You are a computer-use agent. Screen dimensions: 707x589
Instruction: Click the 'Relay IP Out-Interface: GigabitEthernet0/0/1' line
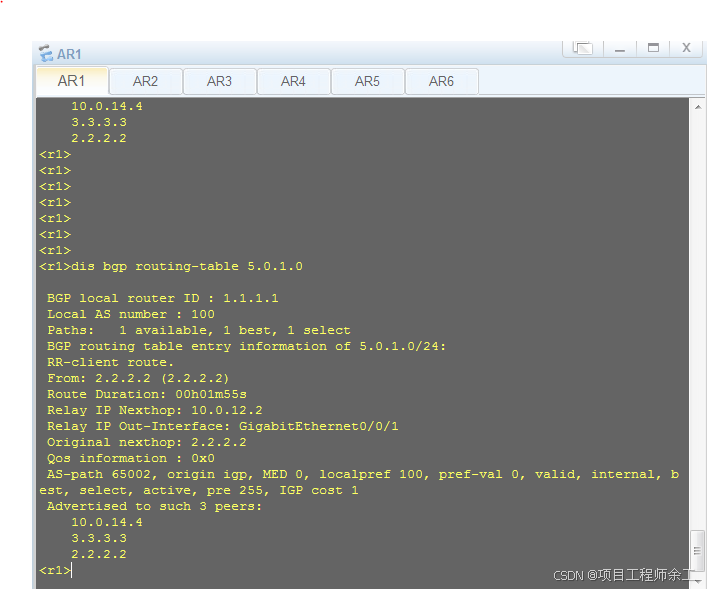(x=223, y=427)
